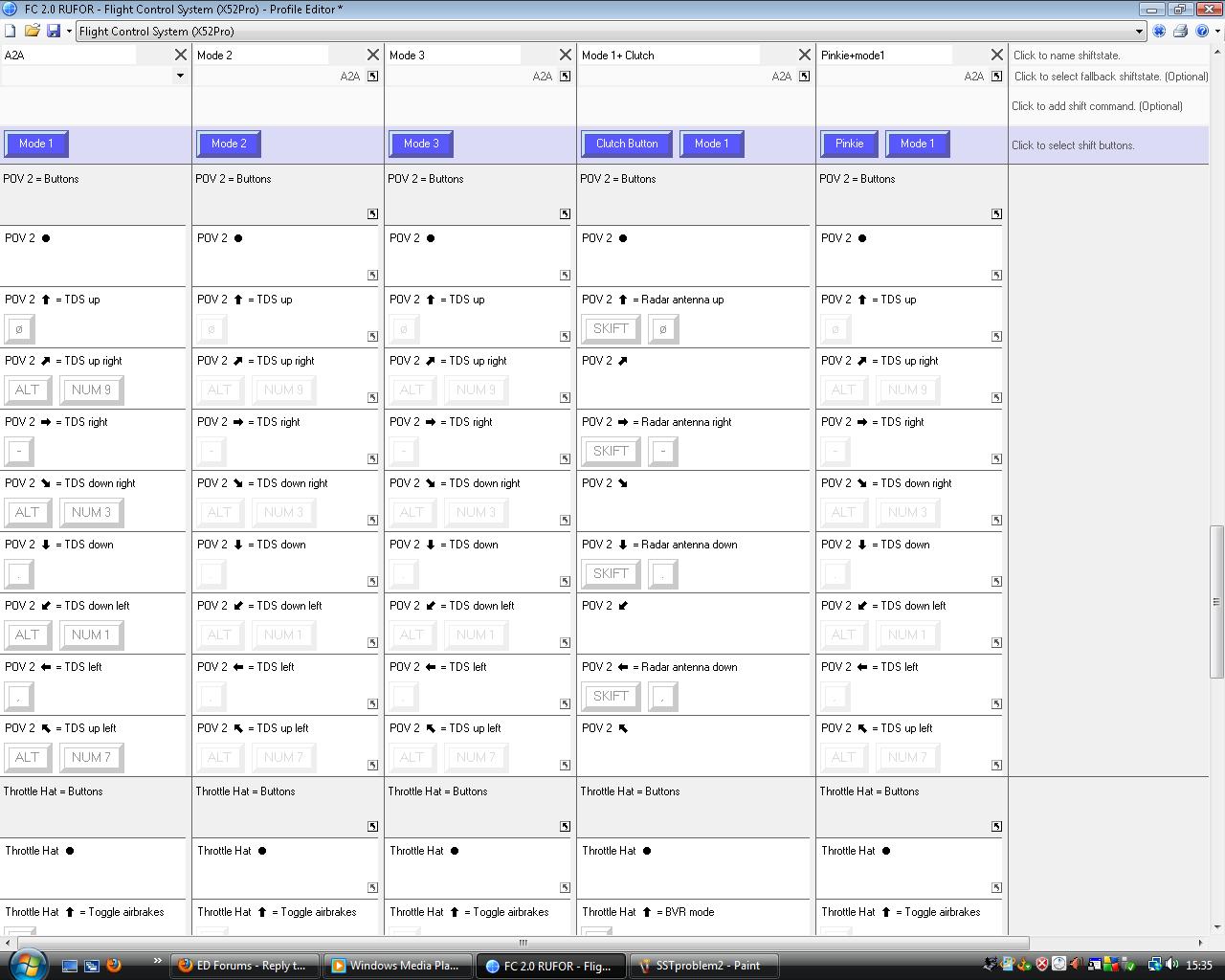Launch Firefox from the quick launch bar
The image size is (1225, 980).
114,966
